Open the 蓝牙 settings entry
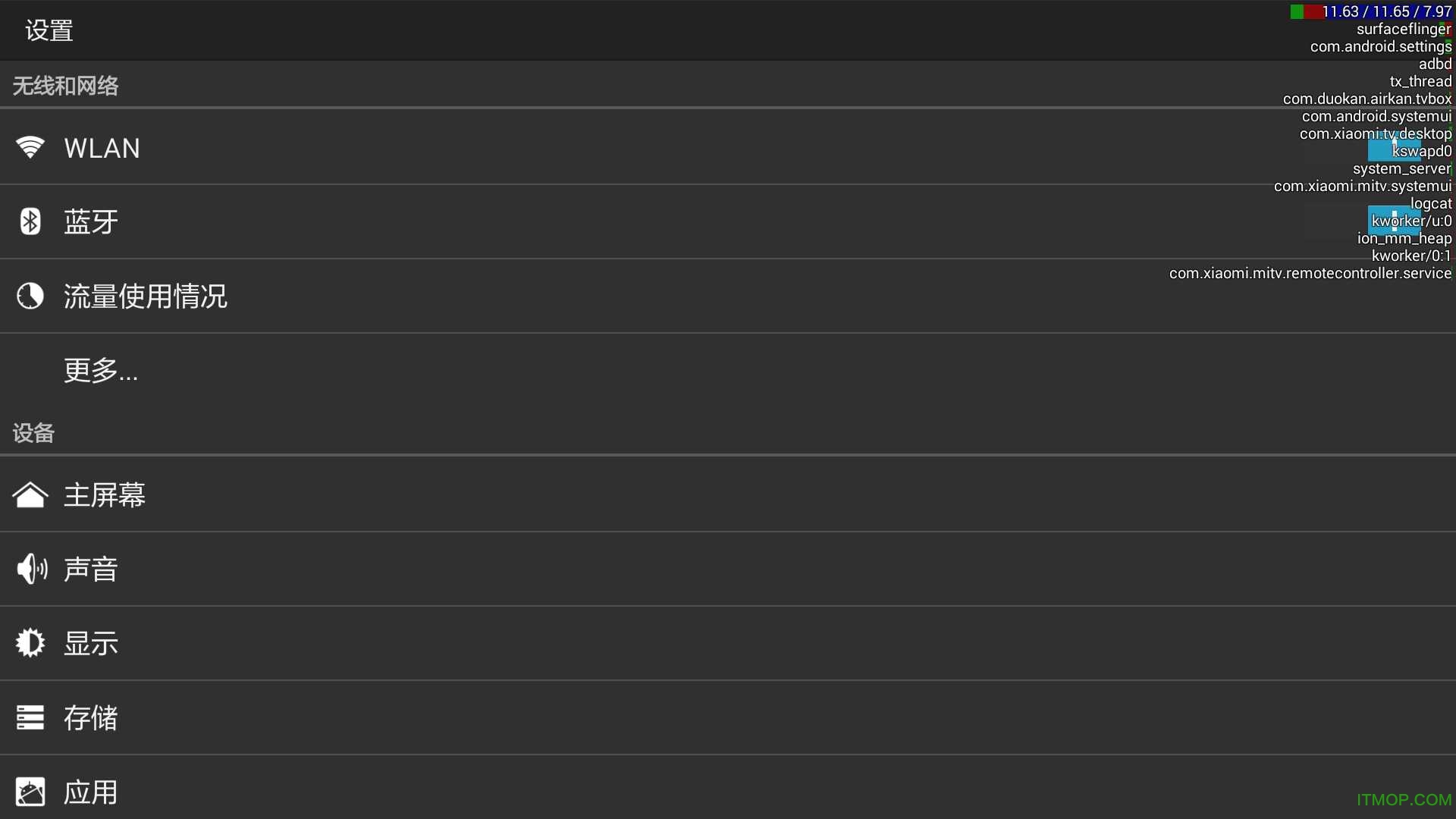Screen dimensions: 1456x819 (x=91, y=222)
